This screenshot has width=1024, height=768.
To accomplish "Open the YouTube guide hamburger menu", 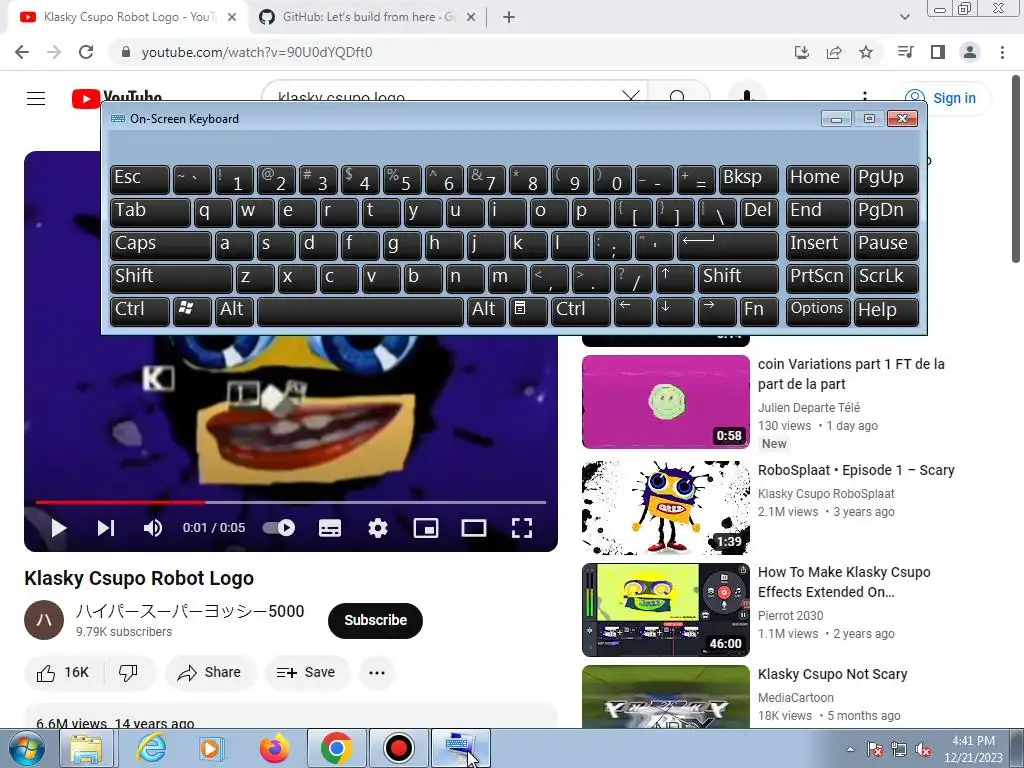I will pos(36,98).
